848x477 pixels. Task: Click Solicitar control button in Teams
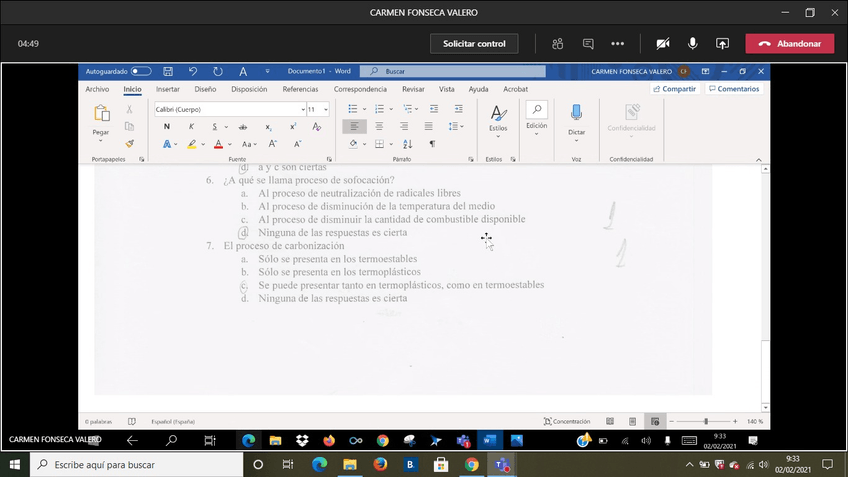474,44
